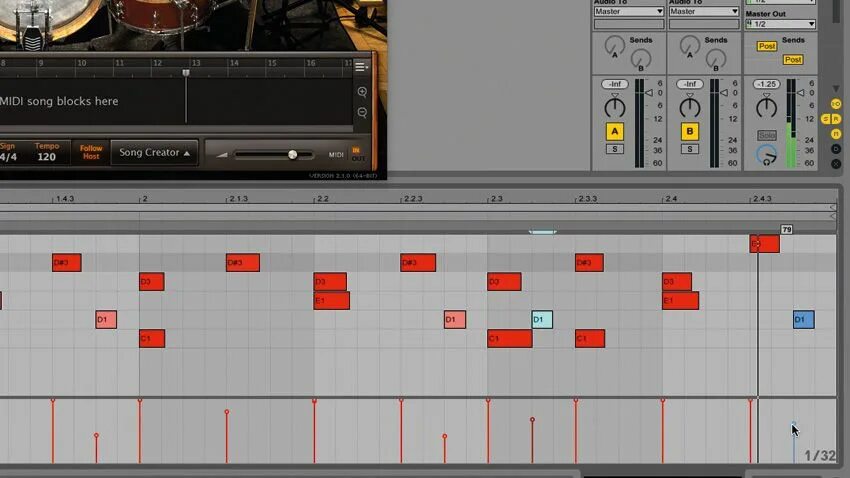850x478 pixels.
Task: Toggle the Mixer section M show button
Action: 836,134
